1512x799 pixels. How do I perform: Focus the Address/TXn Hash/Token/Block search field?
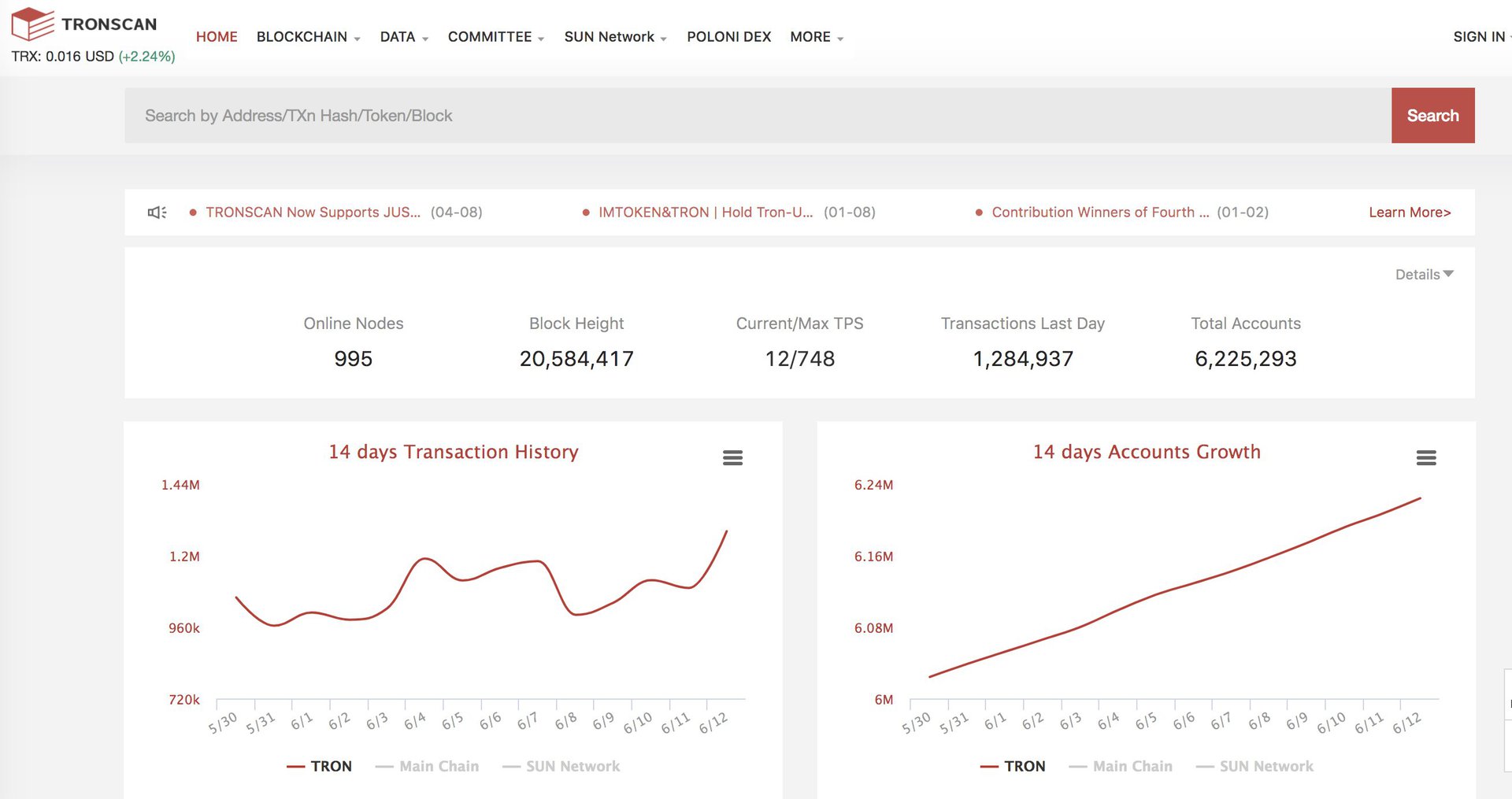click(x=758, y=115)
